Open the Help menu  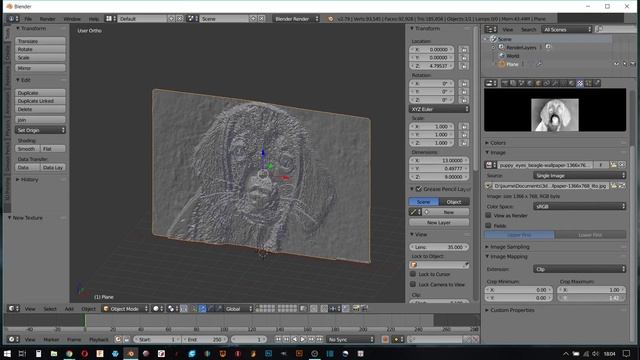93,19
